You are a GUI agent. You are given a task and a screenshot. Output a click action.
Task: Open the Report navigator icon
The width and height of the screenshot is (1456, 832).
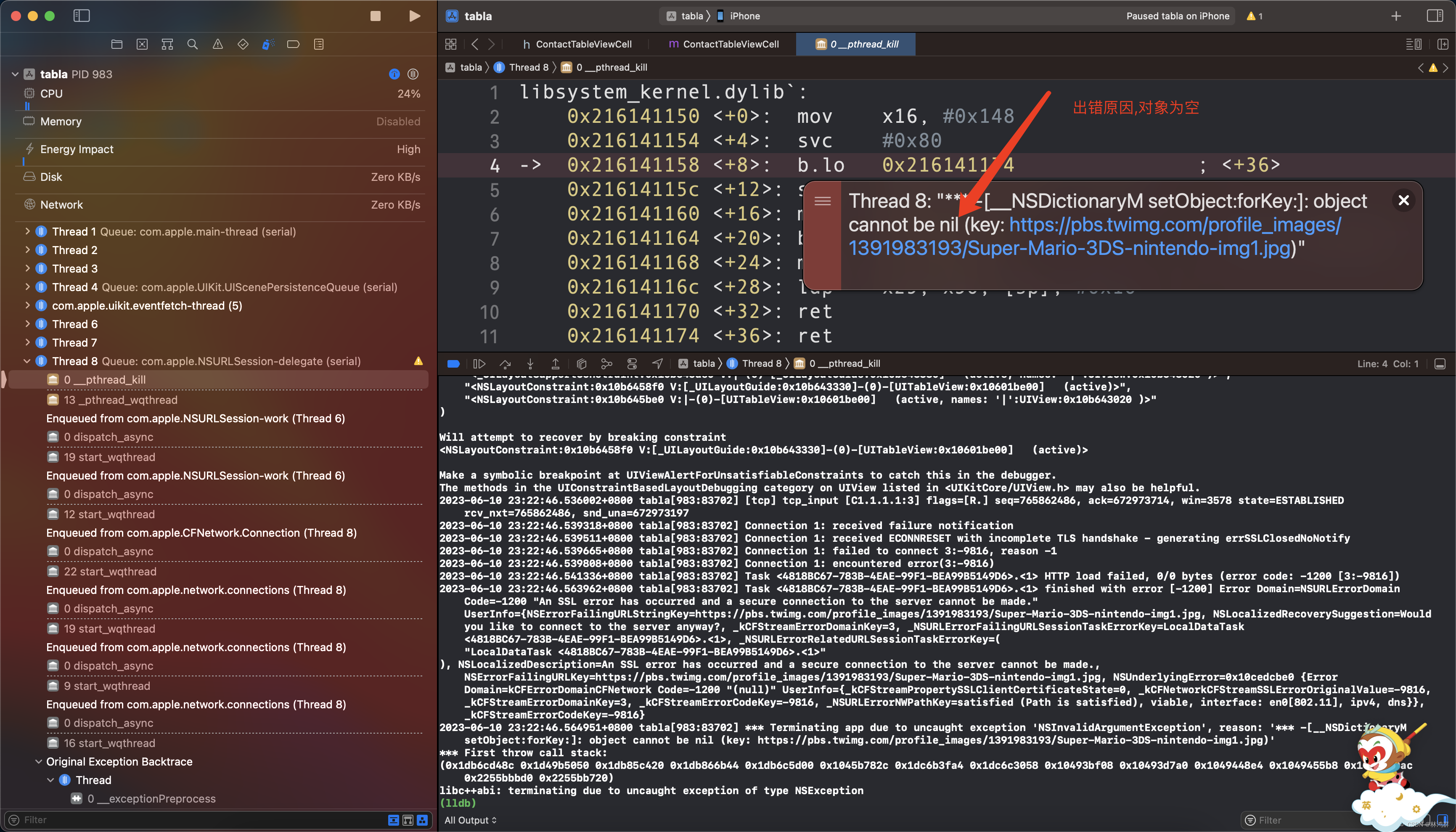319,44
